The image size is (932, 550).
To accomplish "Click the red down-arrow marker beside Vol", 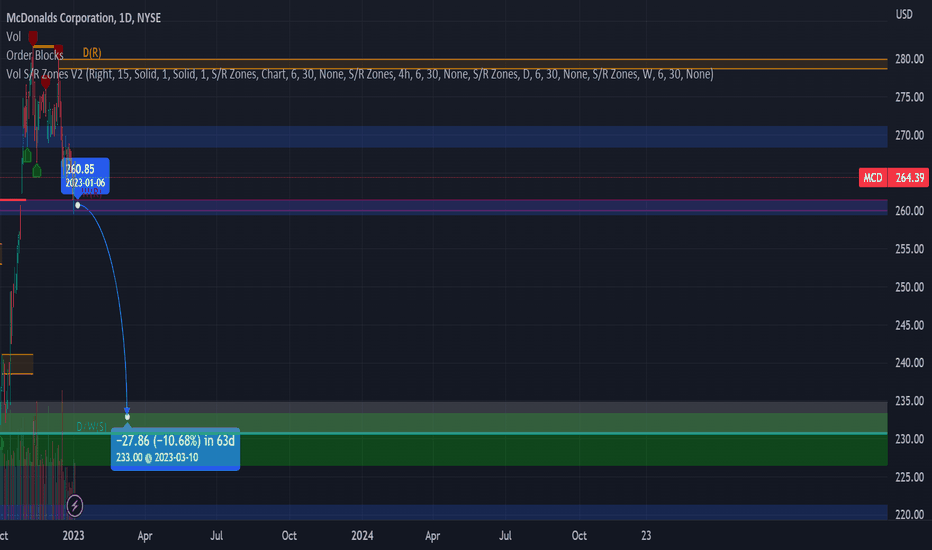I will click(x=33, y=37).
